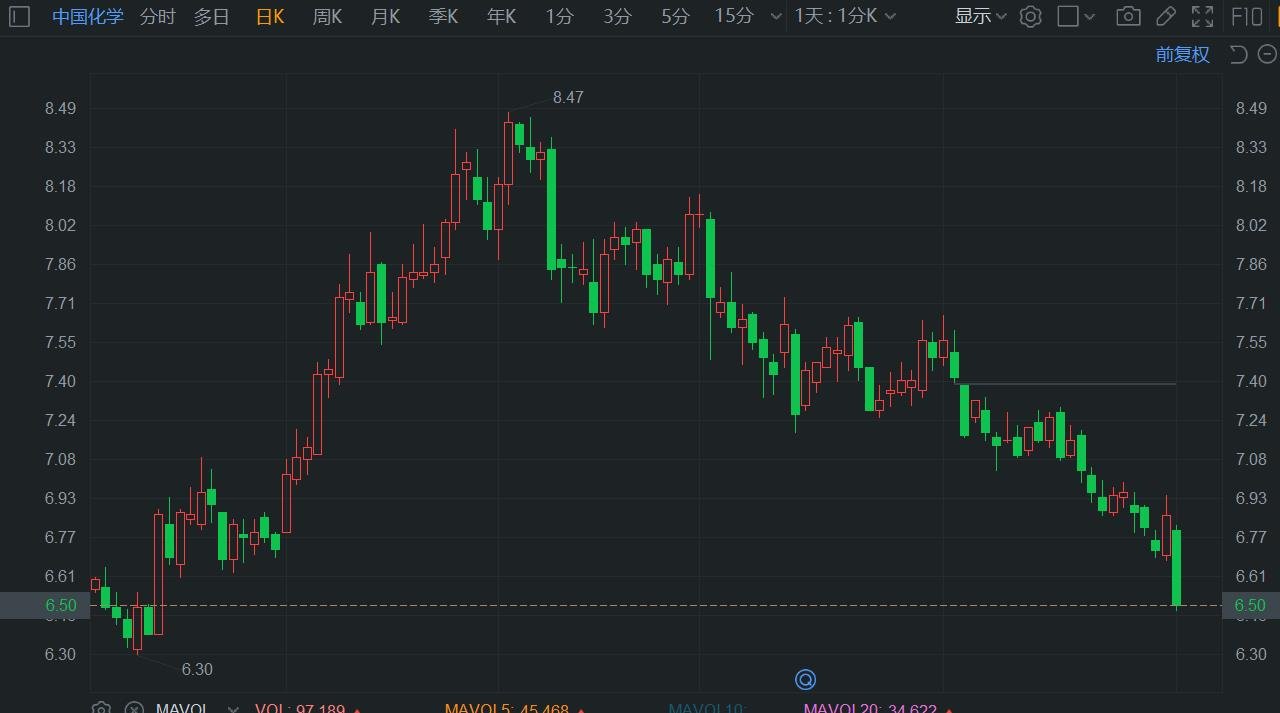Image resolution: width=1280 pixels, height=713 pixels.
Task: Select the 月K monthly chart tab
Action: point(385,16)
